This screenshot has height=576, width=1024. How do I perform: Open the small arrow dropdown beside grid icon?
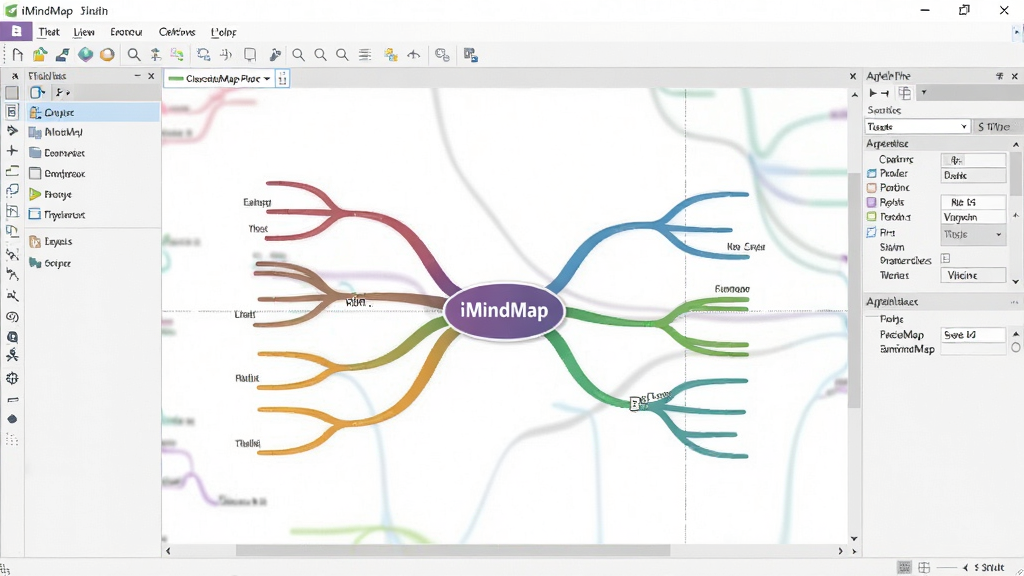[923, 93]
